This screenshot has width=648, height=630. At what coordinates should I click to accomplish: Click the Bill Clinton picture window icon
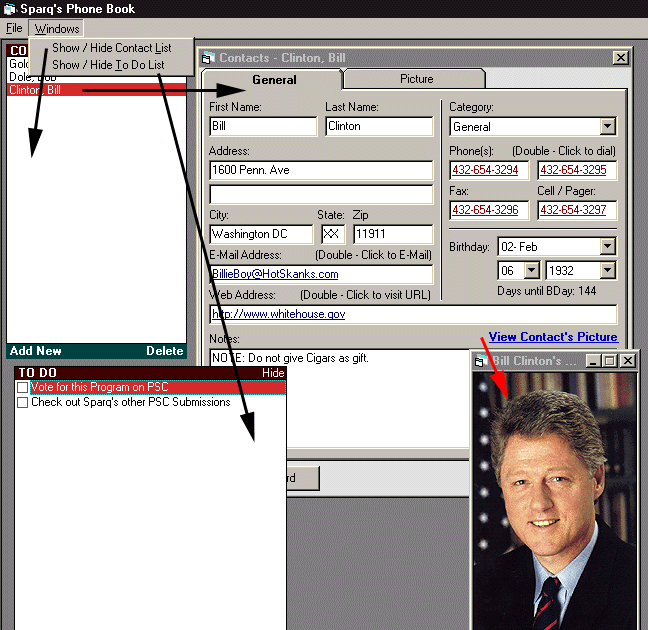click(x=481, y=360)
